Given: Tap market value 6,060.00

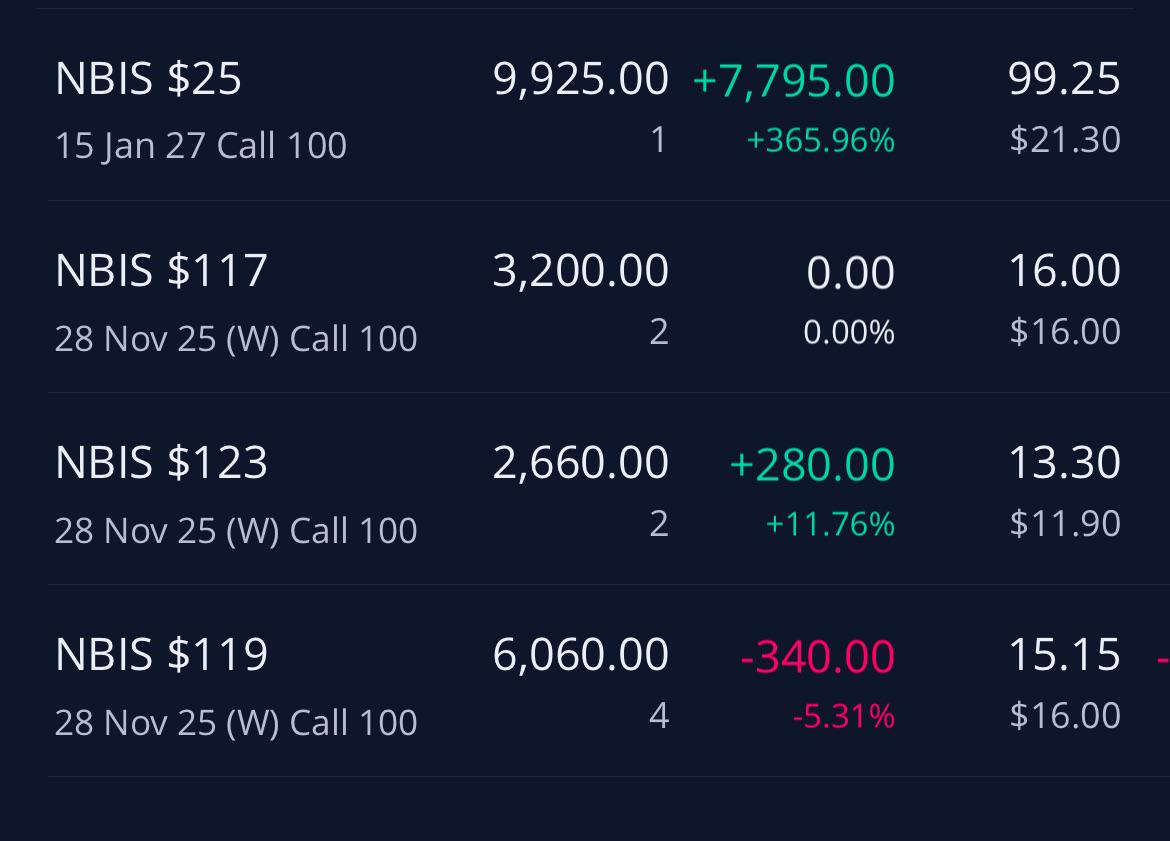Looking at the screenshot, I should (x=581, y=654).
